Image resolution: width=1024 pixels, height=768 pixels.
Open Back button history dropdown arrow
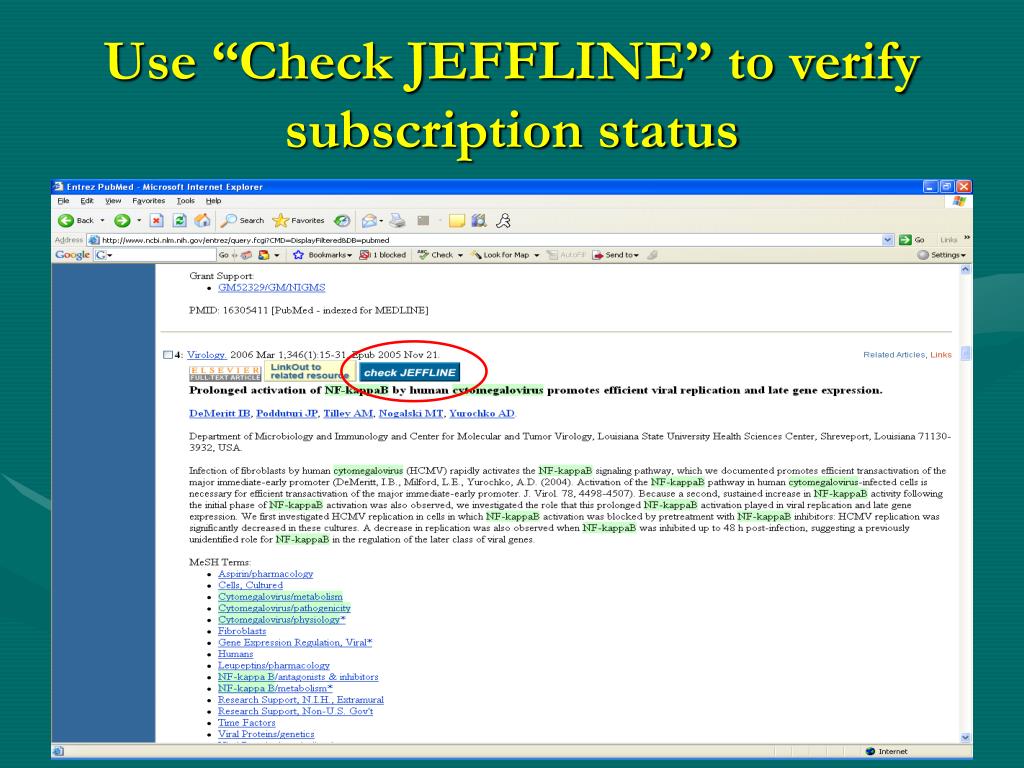coord(103,221)
